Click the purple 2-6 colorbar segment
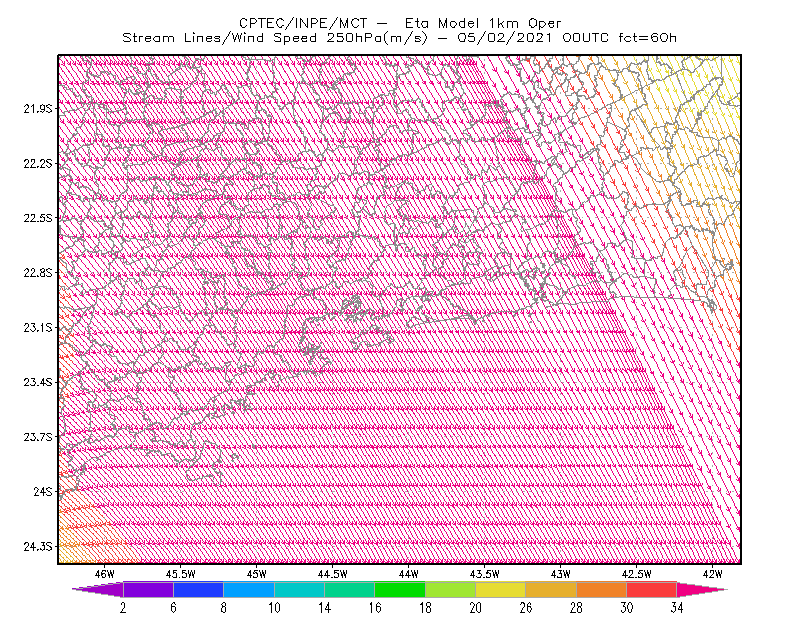 tap(148, 589)
